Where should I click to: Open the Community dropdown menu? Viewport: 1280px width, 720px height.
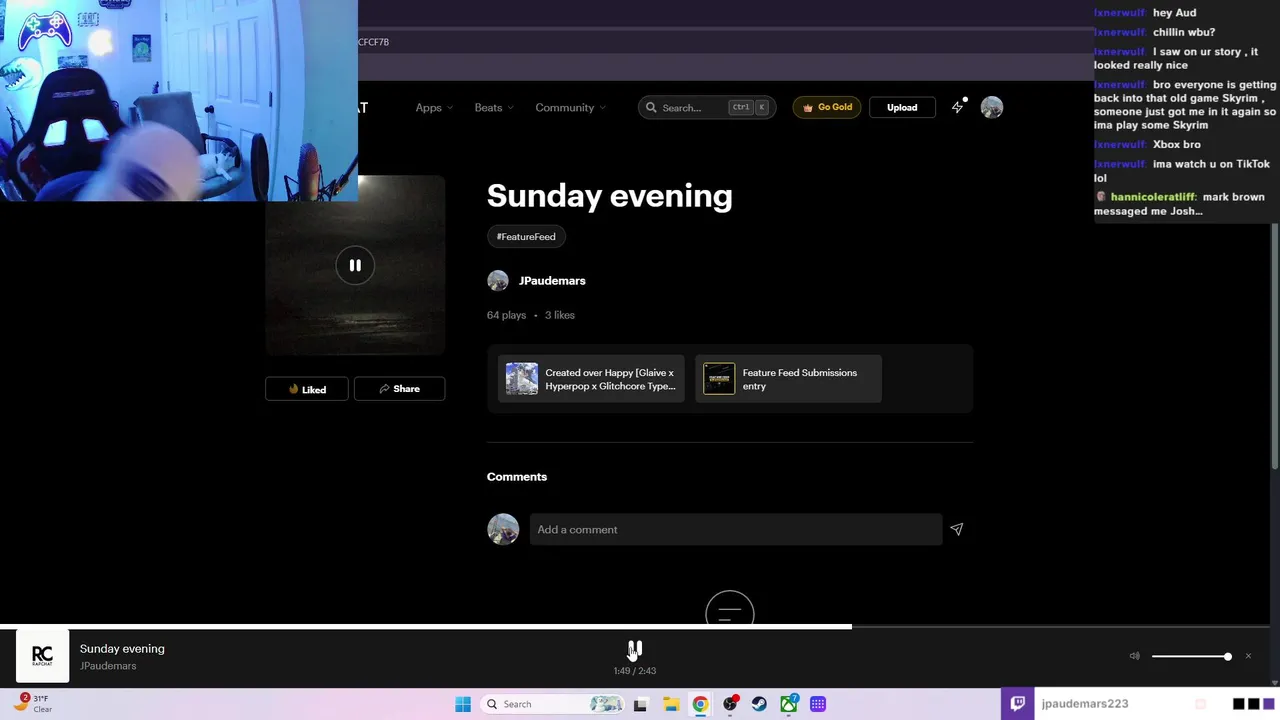click(570, 108)
